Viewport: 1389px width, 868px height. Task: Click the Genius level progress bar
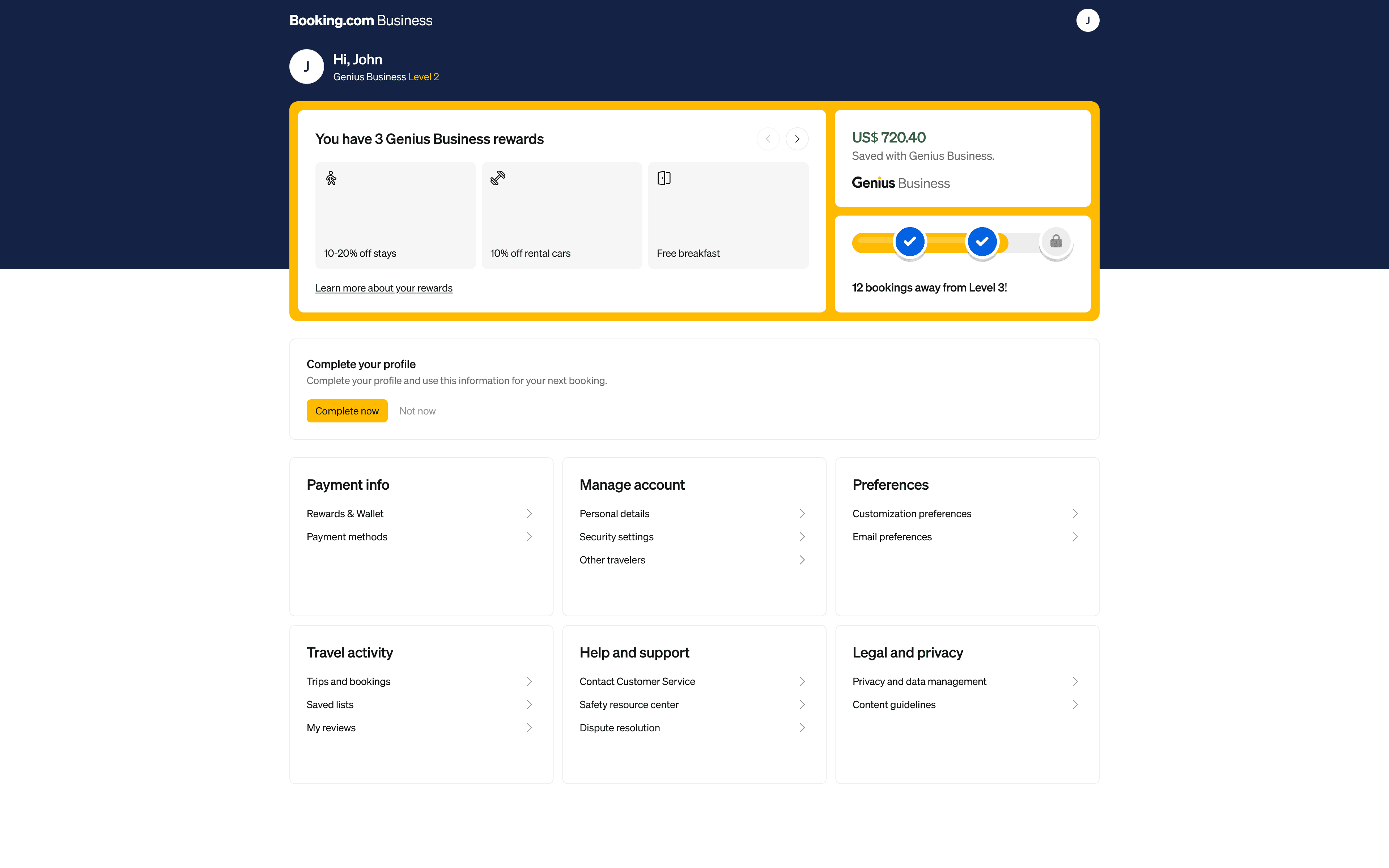[946, 243]
